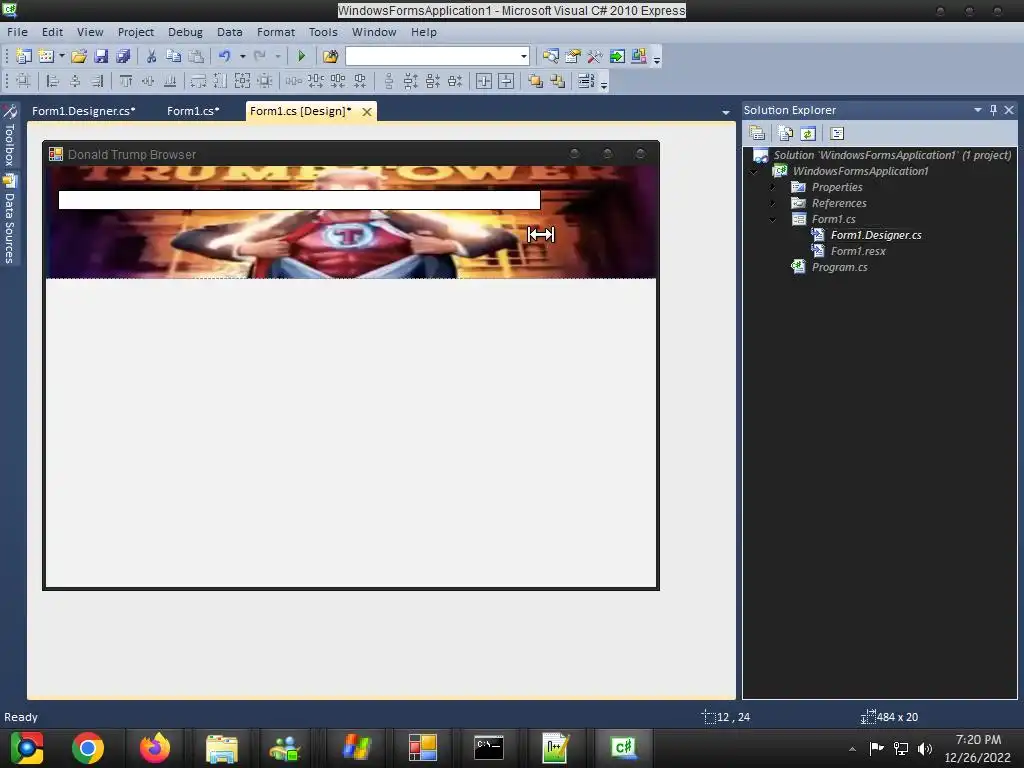1024x768 pixels.
Task: Open the Toolbox icon with crossed tools
Action: click(x=594, y=56)
